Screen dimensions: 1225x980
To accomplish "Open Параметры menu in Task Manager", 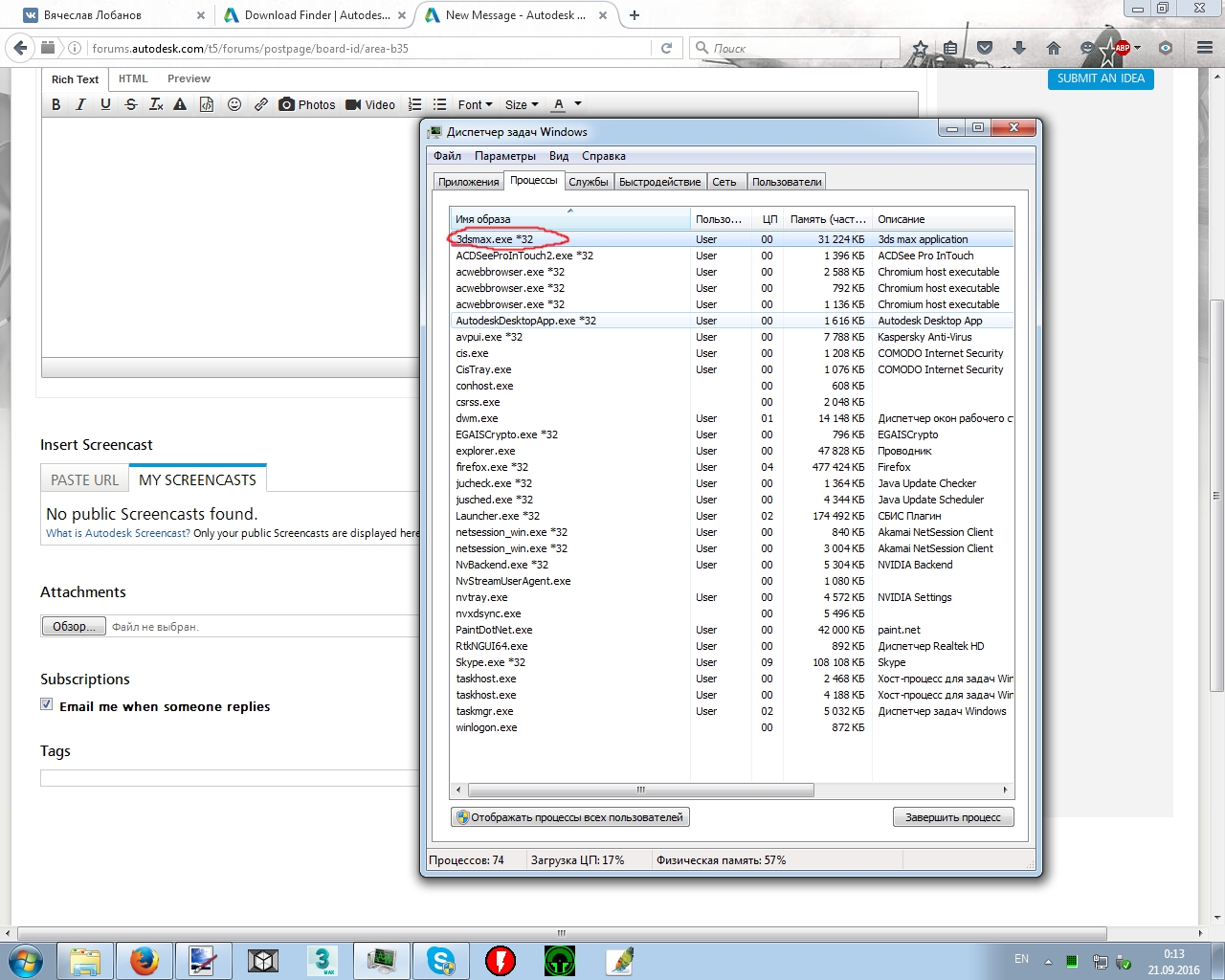I will click(x=505, y=156).
